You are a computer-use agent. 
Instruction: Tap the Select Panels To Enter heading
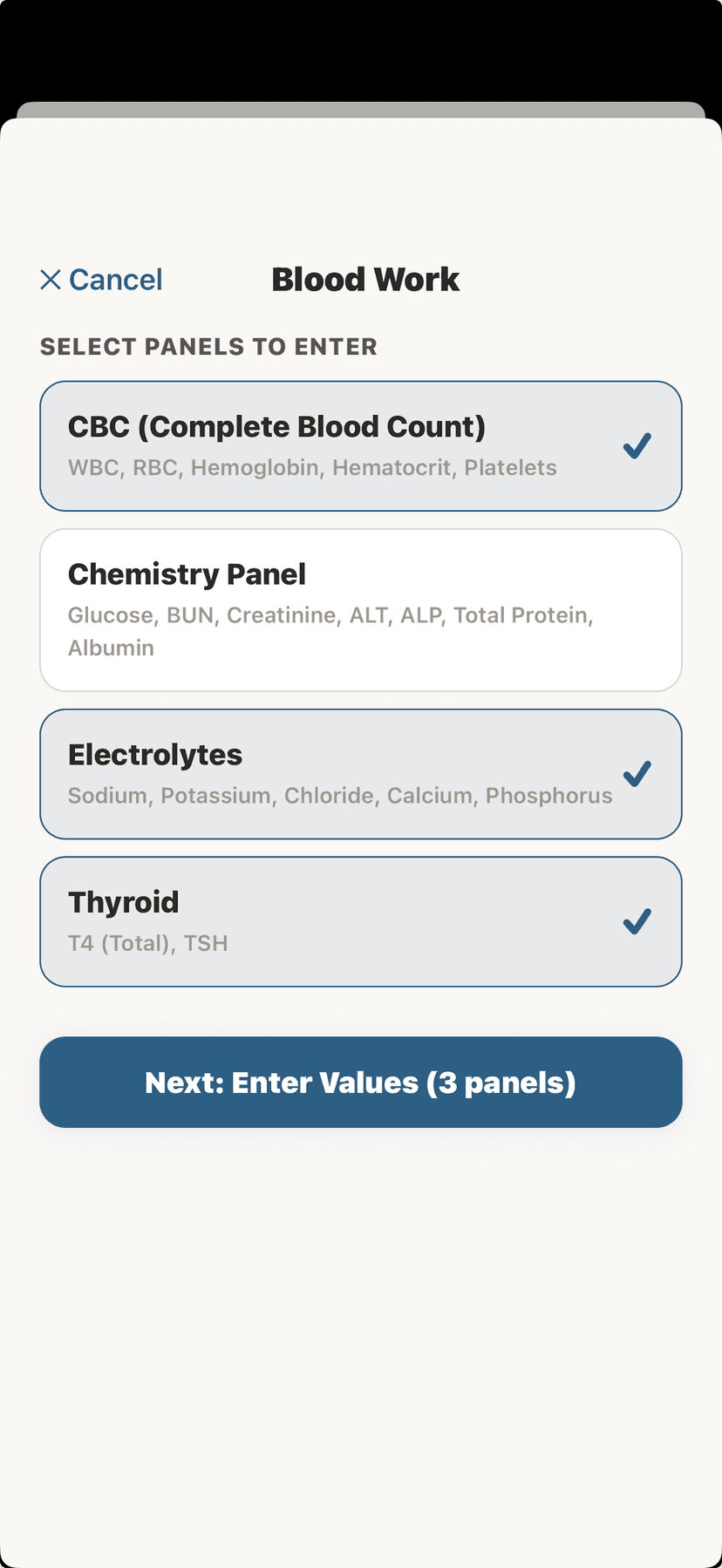tap(208, 347)
